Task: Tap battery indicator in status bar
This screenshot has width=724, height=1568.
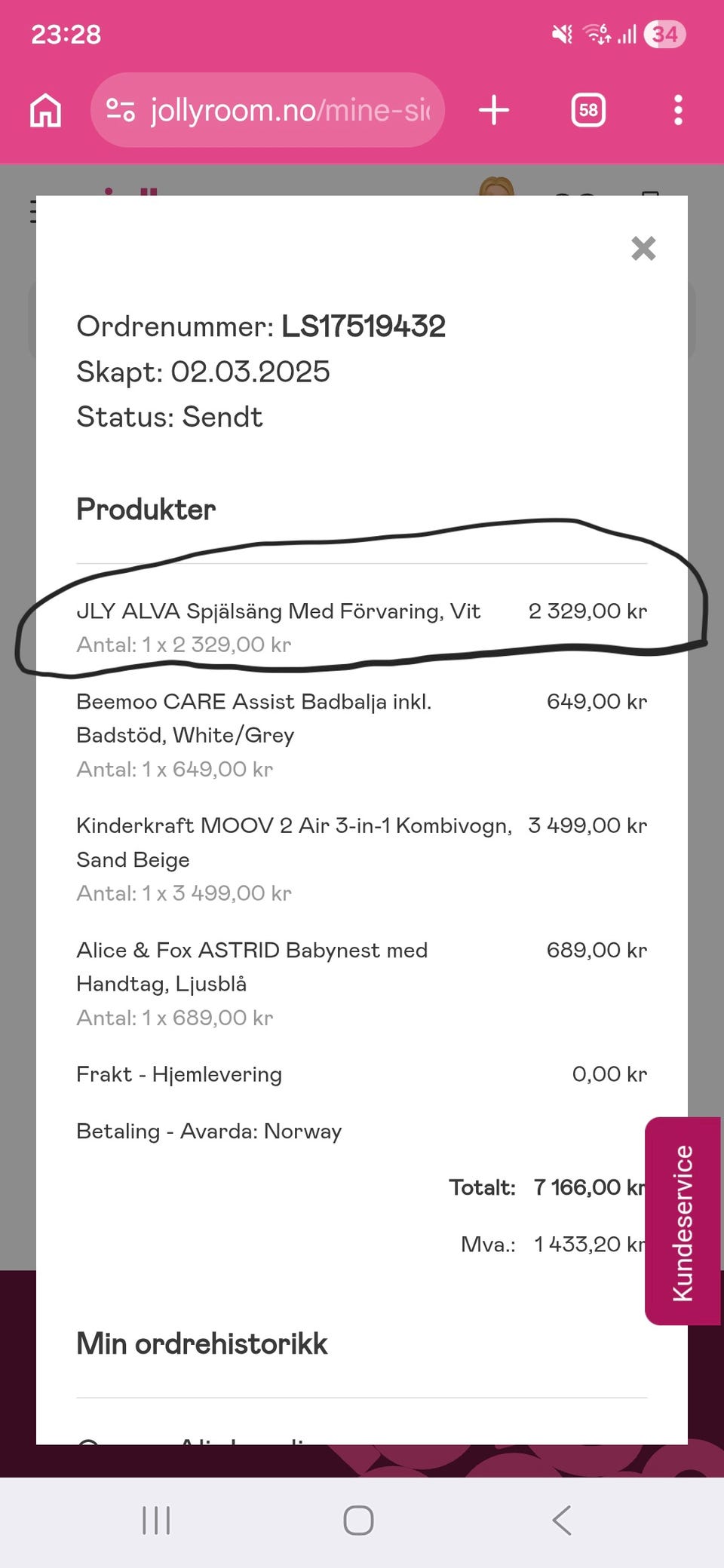Action: pos(664,34)
